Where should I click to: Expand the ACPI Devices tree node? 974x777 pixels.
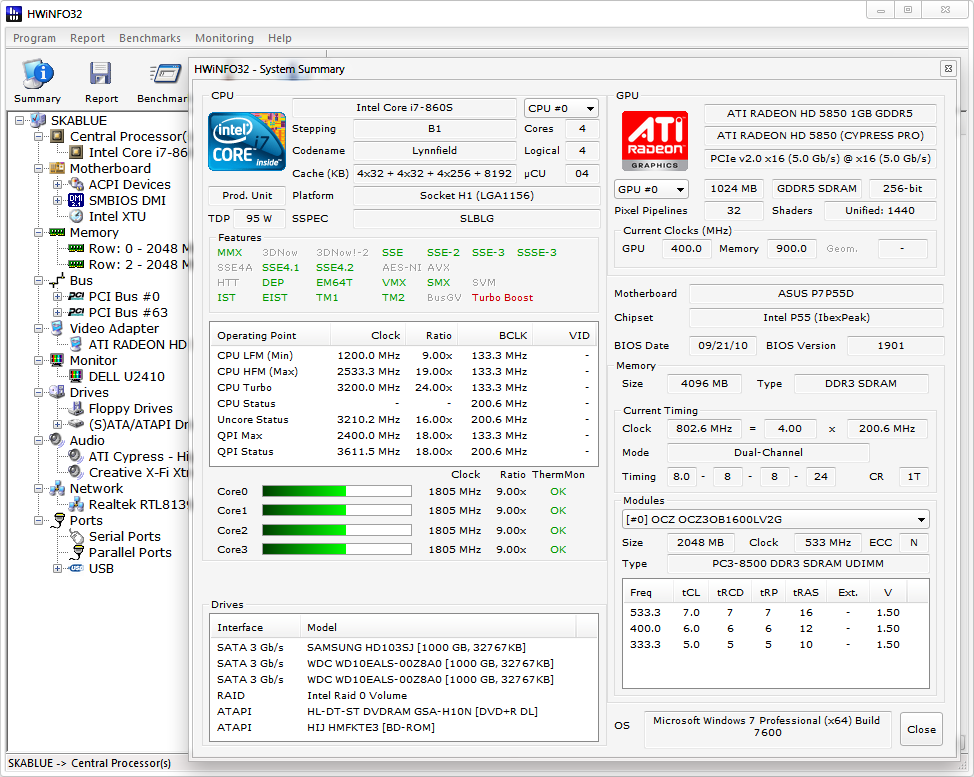coord(57,184)
